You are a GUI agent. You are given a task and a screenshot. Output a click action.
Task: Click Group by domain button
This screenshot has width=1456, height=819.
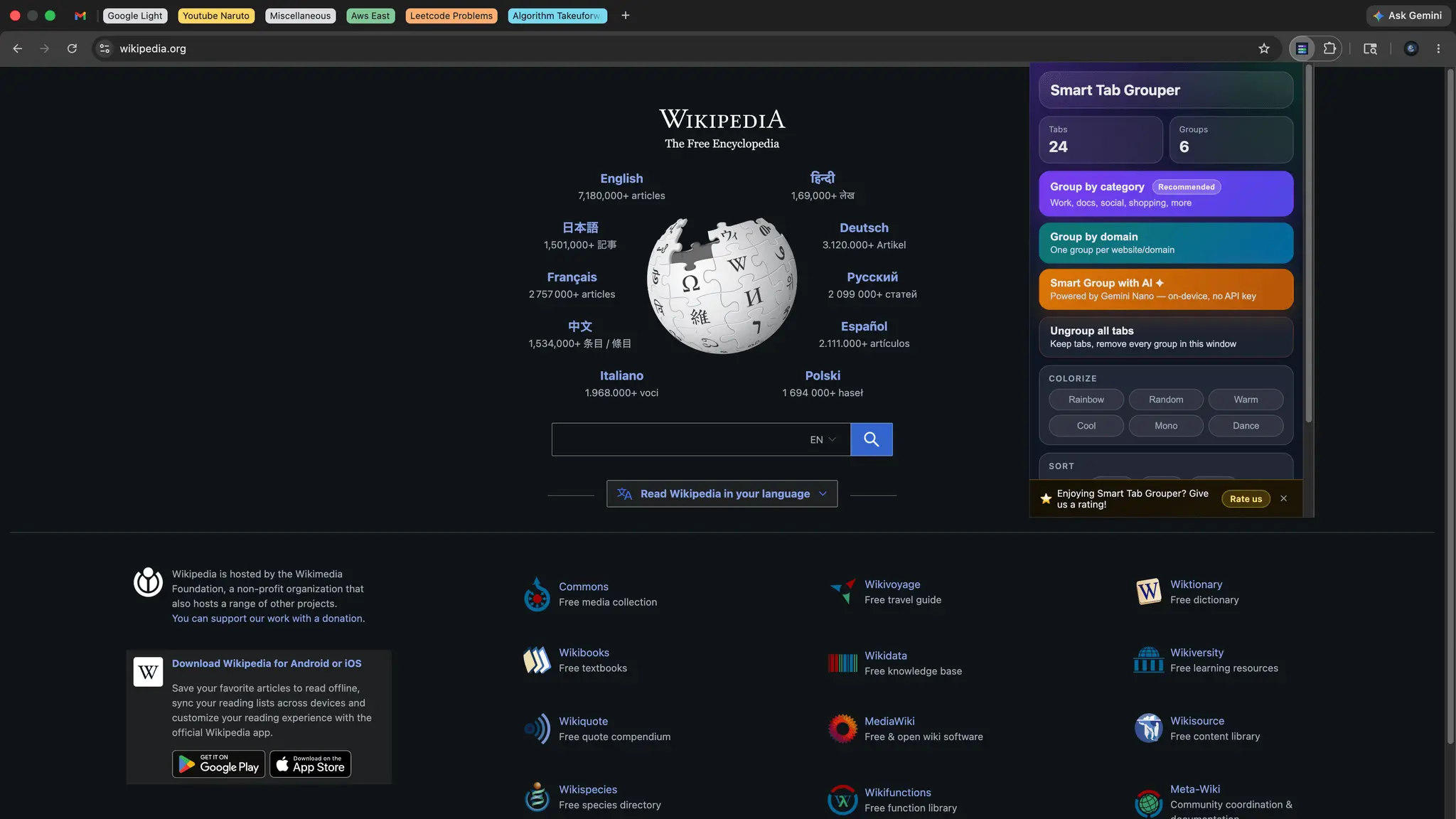[1165, 242]
